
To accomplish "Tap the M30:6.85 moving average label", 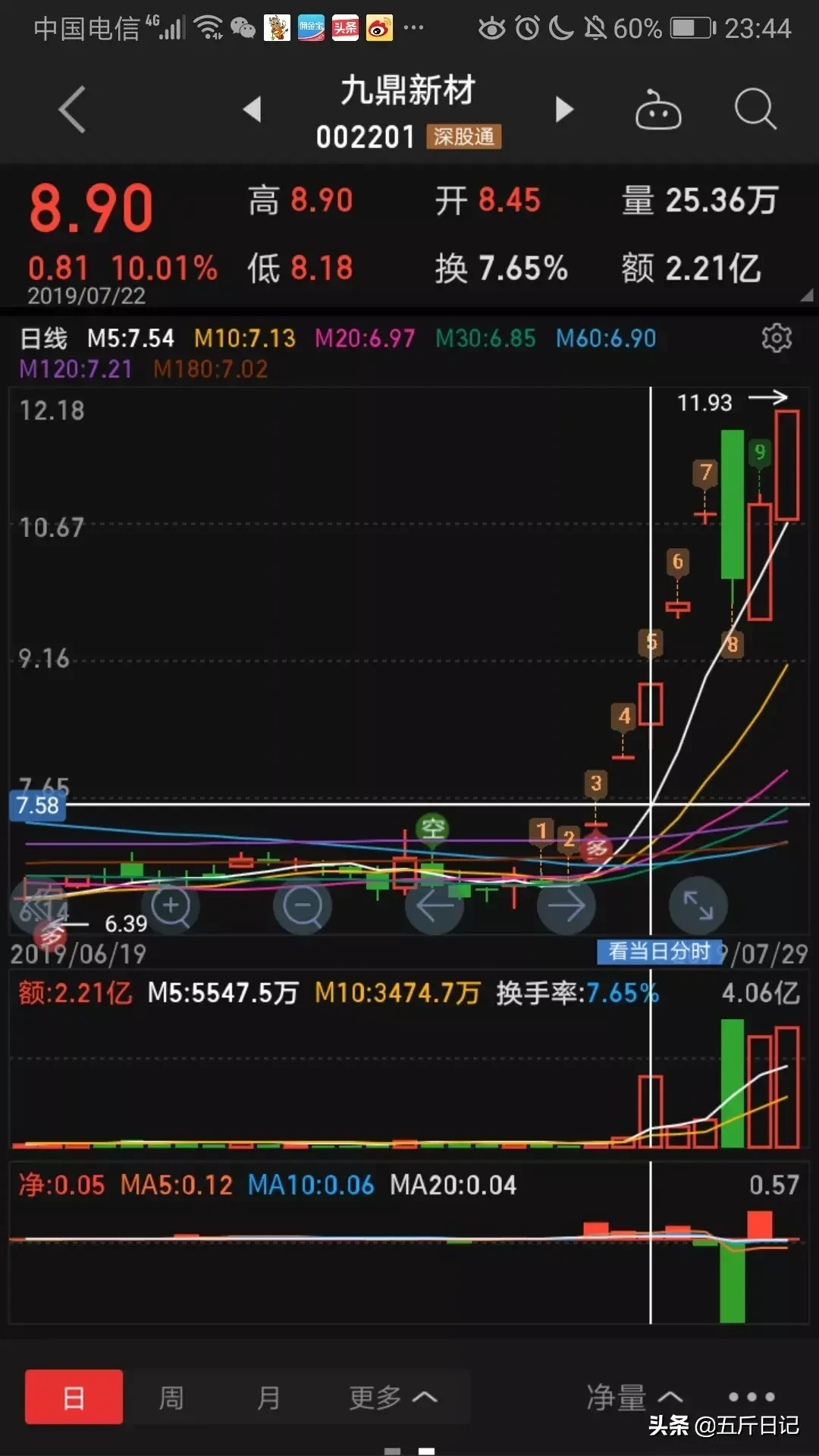I will tap(485, 338).
